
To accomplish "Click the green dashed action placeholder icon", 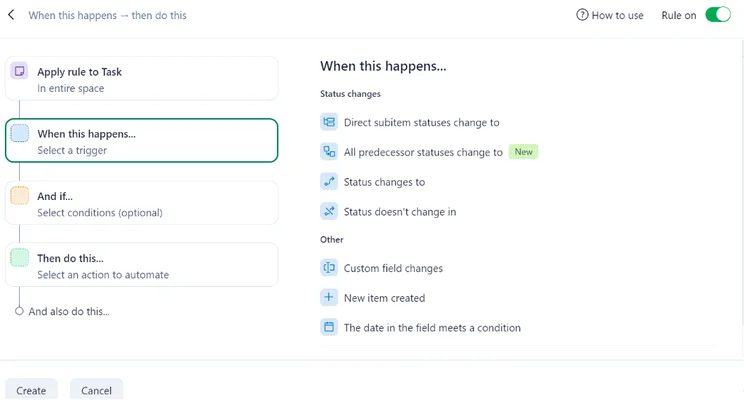I will [19, 258].
